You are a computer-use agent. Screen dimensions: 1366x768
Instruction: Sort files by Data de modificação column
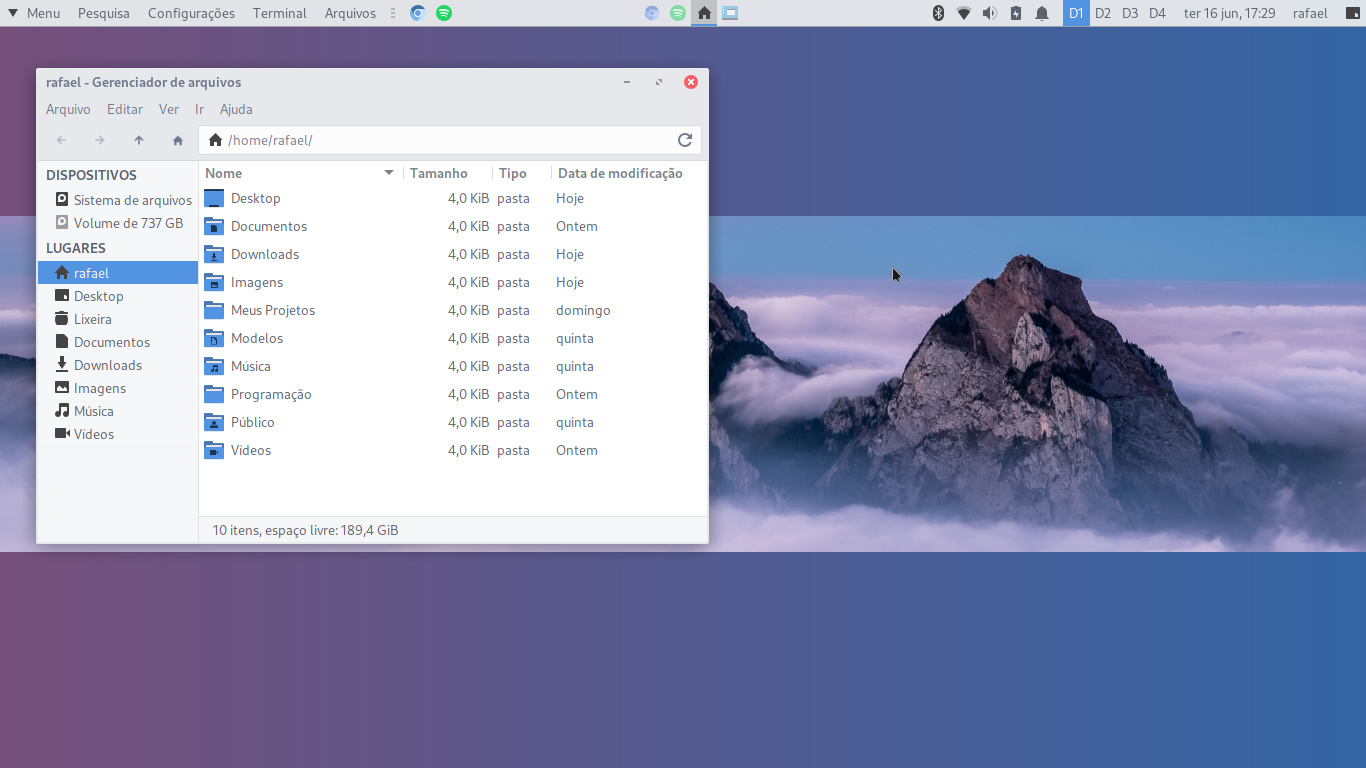point(620,173)
